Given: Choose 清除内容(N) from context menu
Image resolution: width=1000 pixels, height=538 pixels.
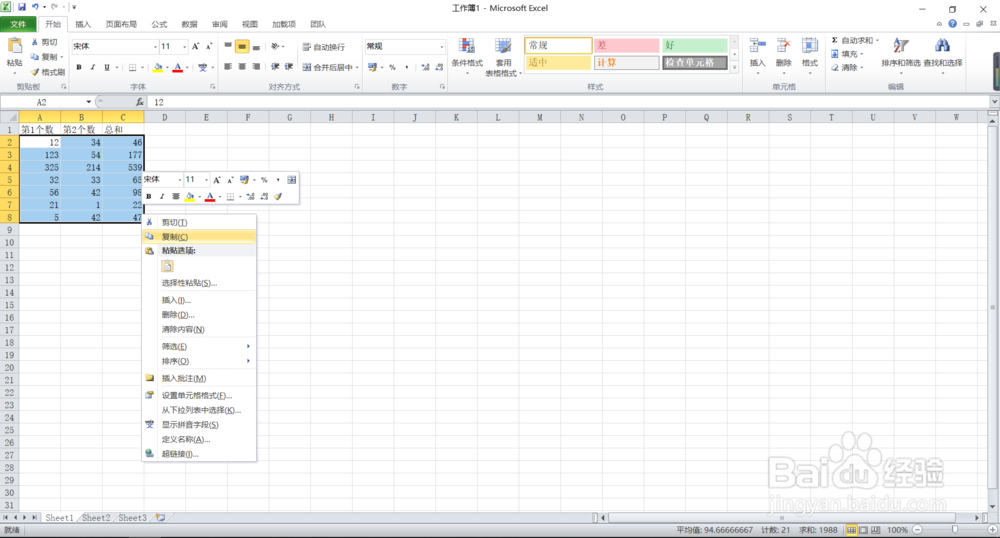Looking at the screenshot, I should pyautogui.click(x=199, y=330).
